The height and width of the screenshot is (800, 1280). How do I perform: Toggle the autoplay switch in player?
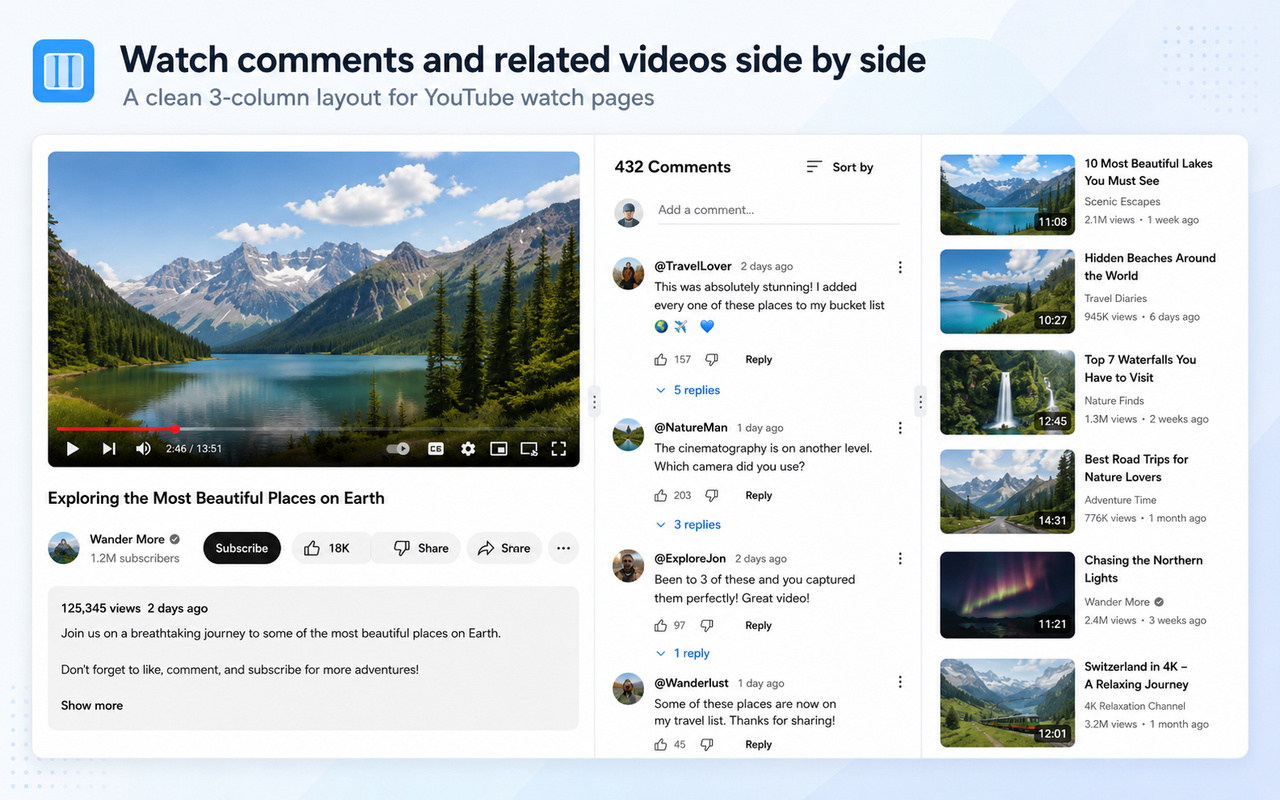(398, 449)
